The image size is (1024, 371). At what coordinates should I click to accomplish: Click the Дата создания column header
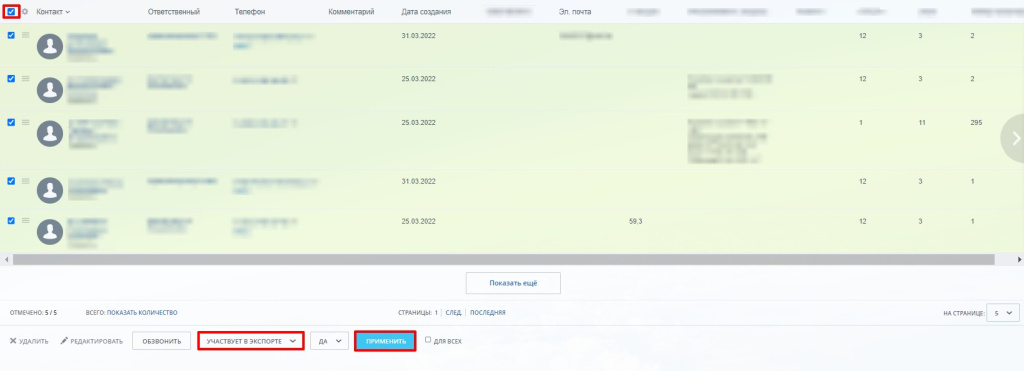click(426, 12)
